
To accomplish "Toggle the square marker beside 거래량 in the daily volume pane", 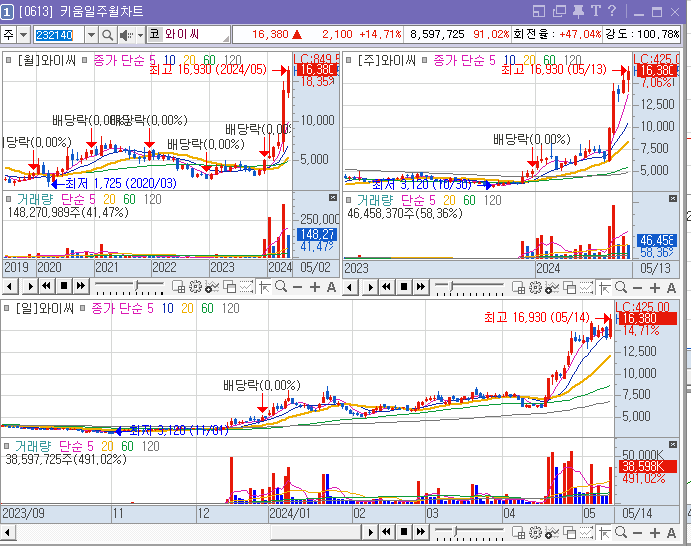I will [7, 446].
